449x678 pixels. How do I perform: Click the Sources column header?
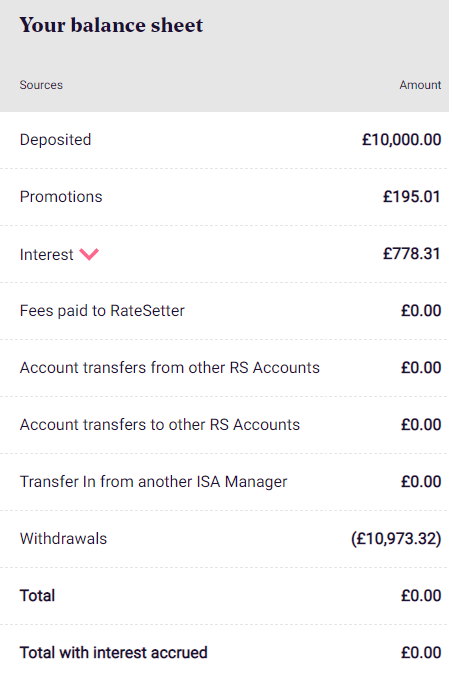41,85
